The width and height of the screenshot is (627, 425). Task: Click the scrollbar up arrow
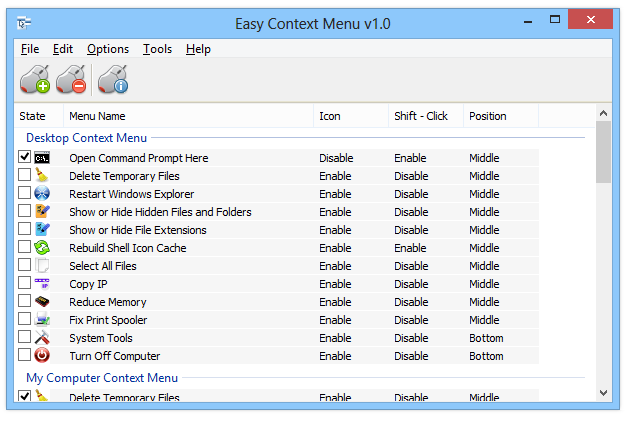pos(603,113)
